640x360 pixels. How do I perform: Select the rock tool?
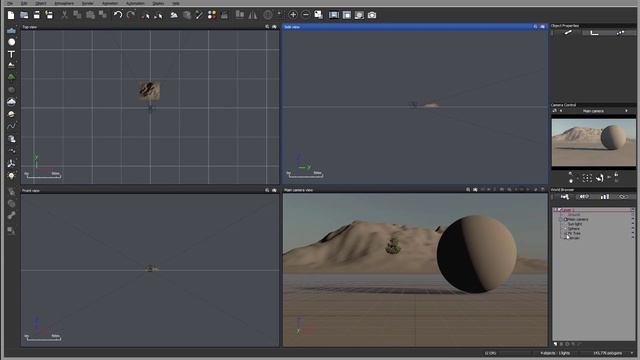pyautogui.click(x=11, y=89)
